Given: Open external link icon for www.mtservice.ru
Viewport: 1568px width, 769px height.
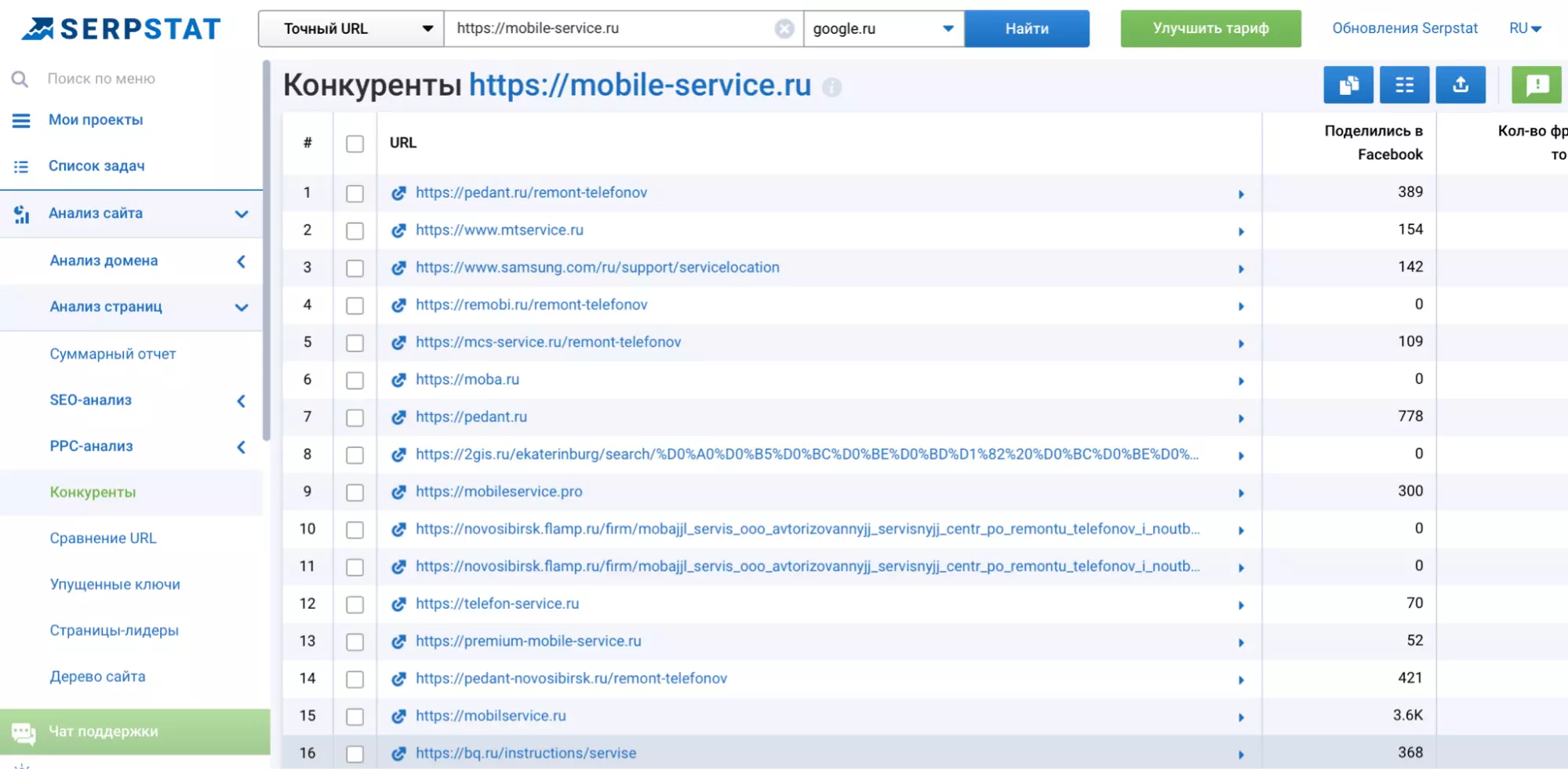Looking at the screenshot, I should point(398,231).
